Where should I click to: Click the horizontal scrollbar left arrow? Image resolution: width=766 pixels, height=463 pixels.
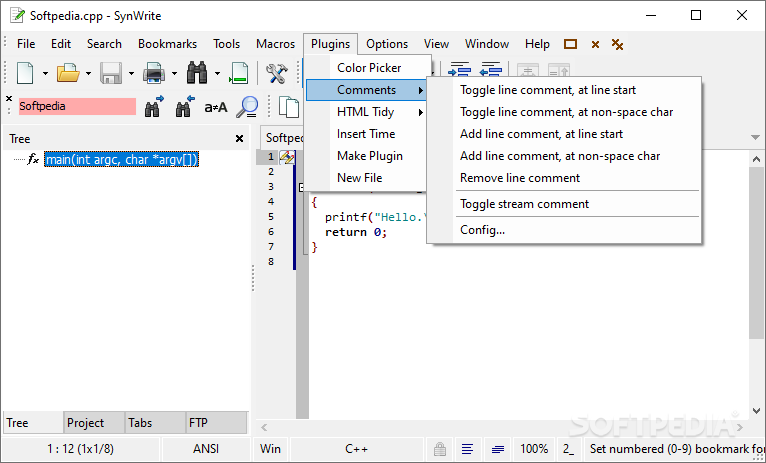[264, 428]
